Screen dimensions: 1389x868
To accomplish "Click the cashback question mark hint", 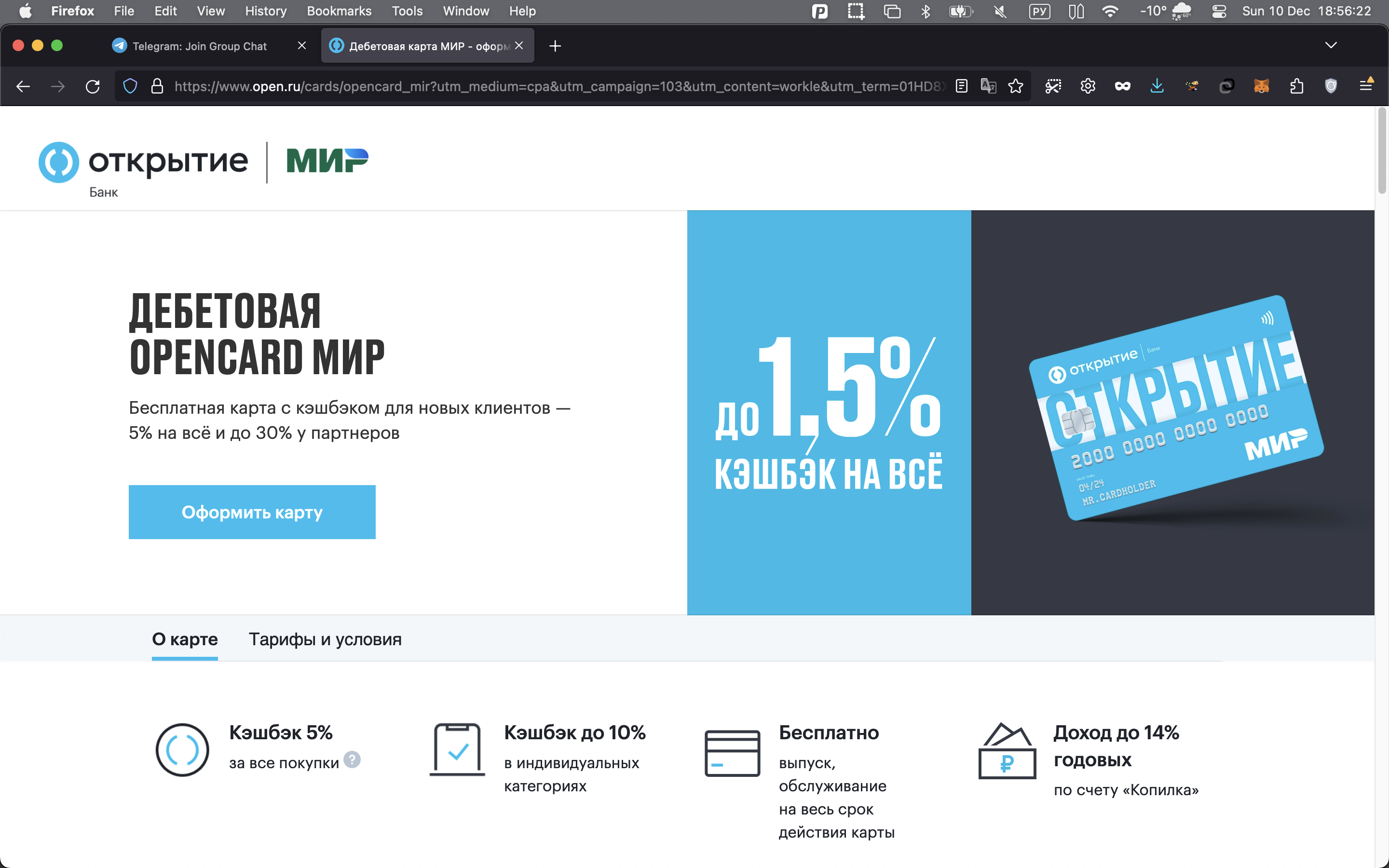I will 352,760.
